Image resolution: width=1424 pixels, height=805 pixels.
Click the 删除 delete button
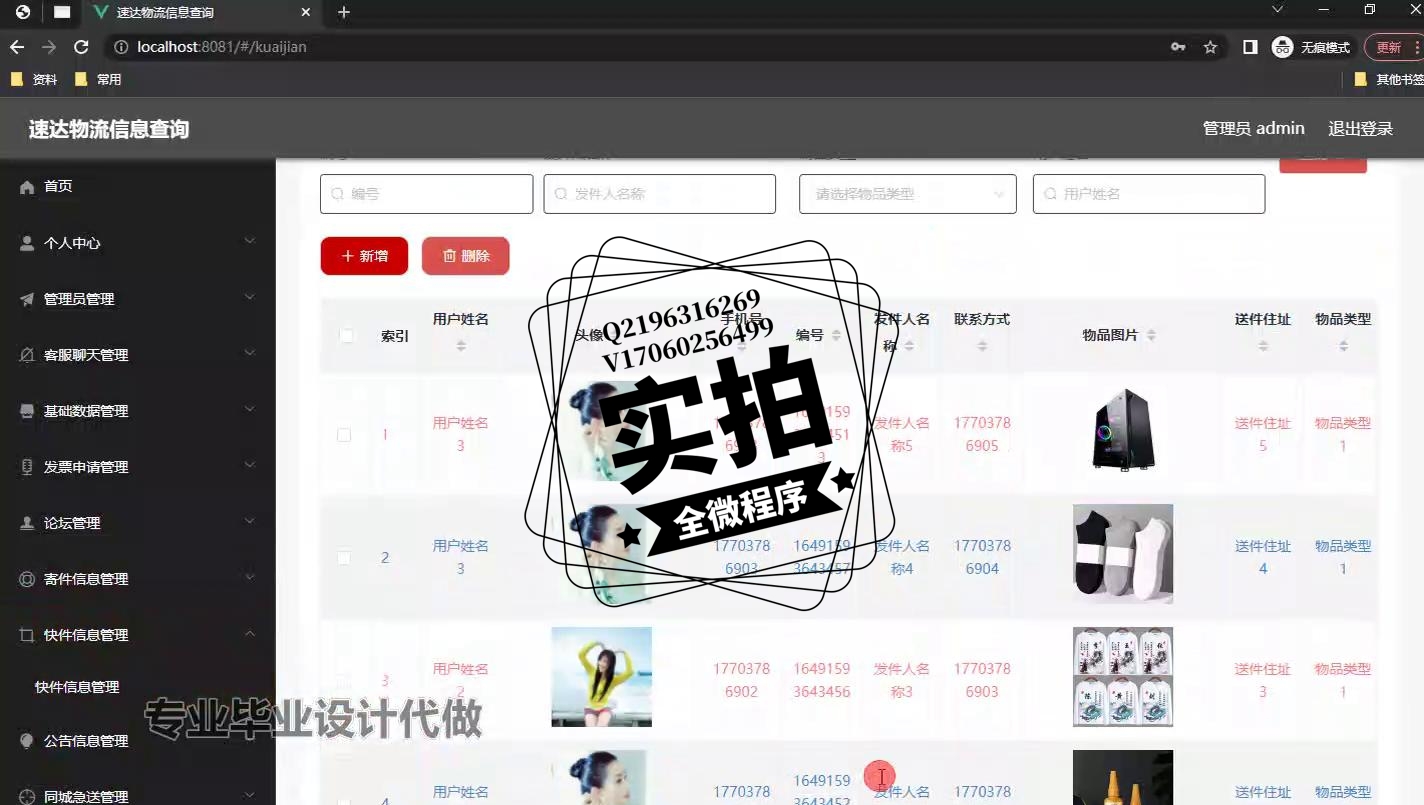tap(466, 256)
